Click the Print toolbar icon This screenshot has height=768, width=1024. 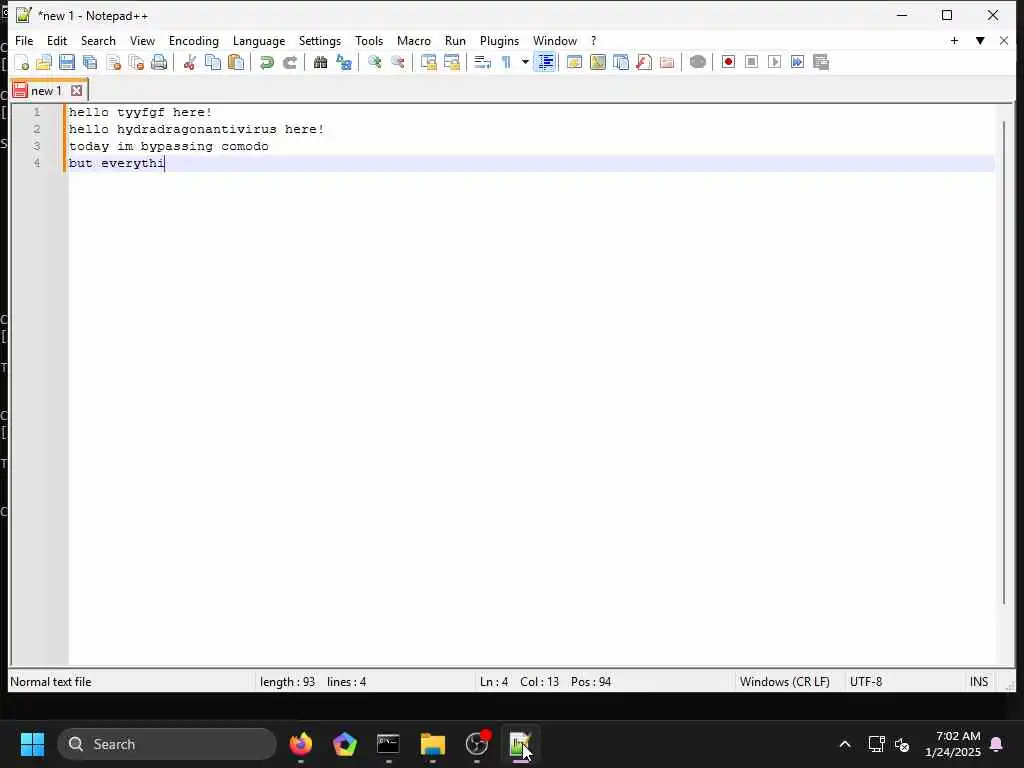point(159,63)
